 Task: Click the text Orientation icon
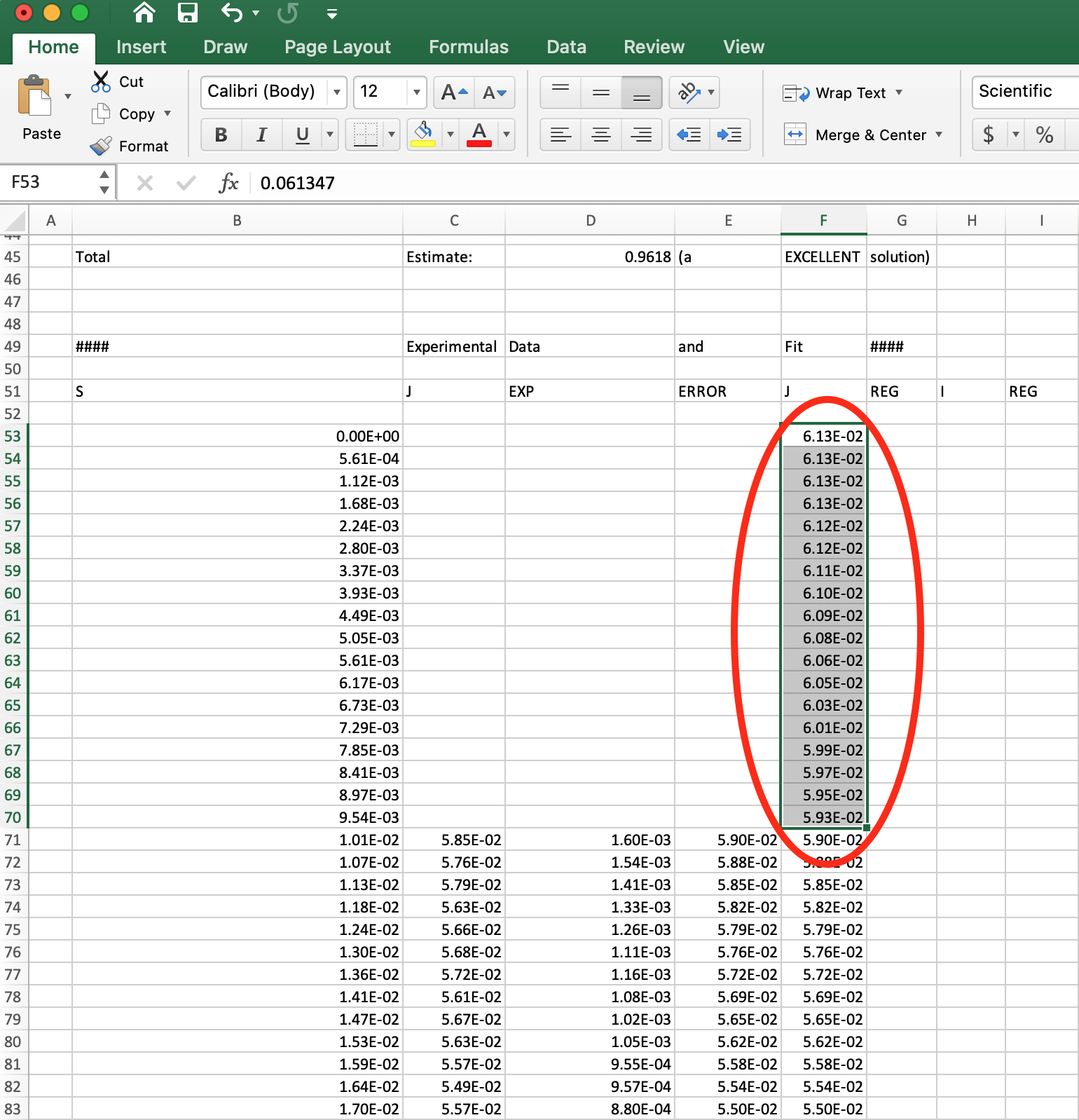pos(689,93)
